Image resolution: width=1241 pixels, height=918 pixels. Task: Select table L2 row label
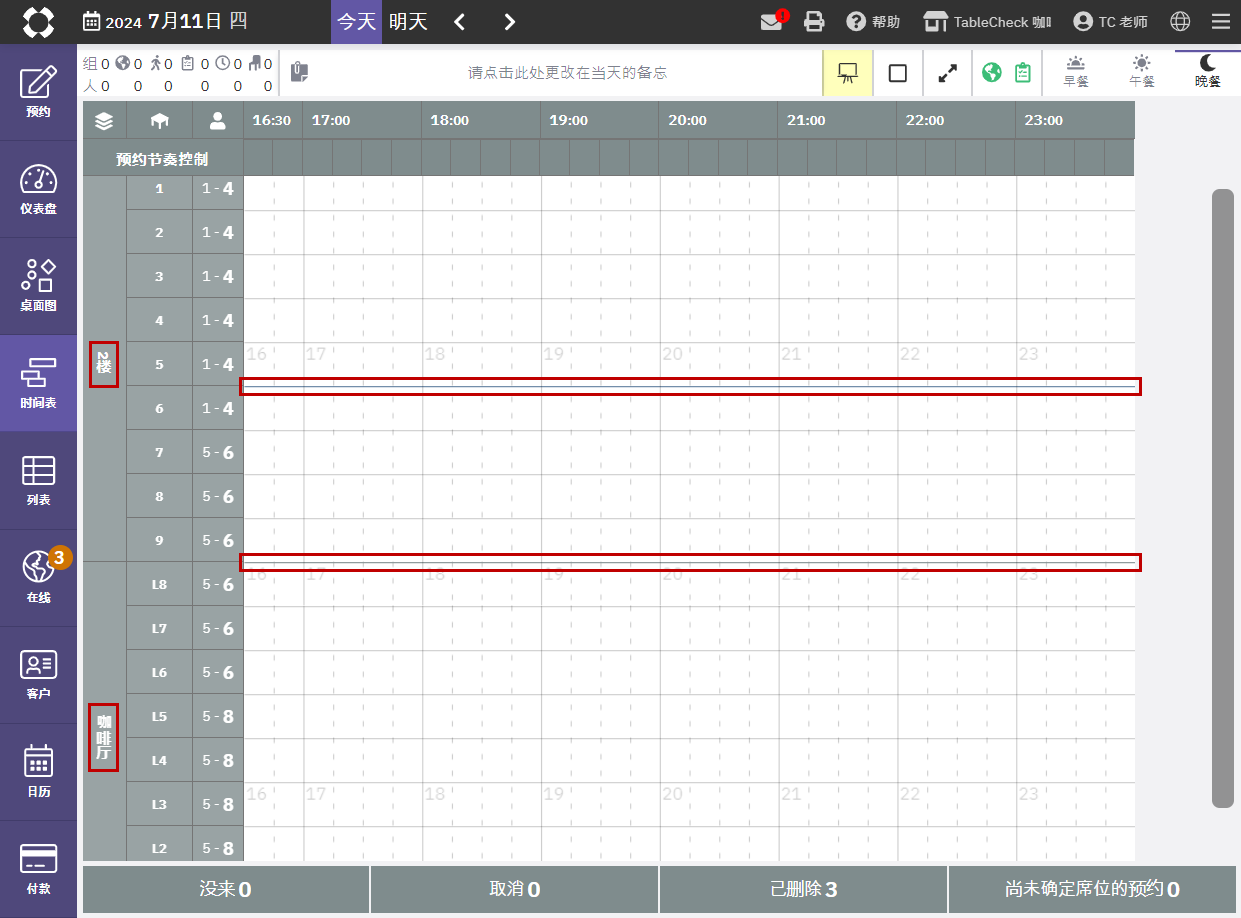159,848
